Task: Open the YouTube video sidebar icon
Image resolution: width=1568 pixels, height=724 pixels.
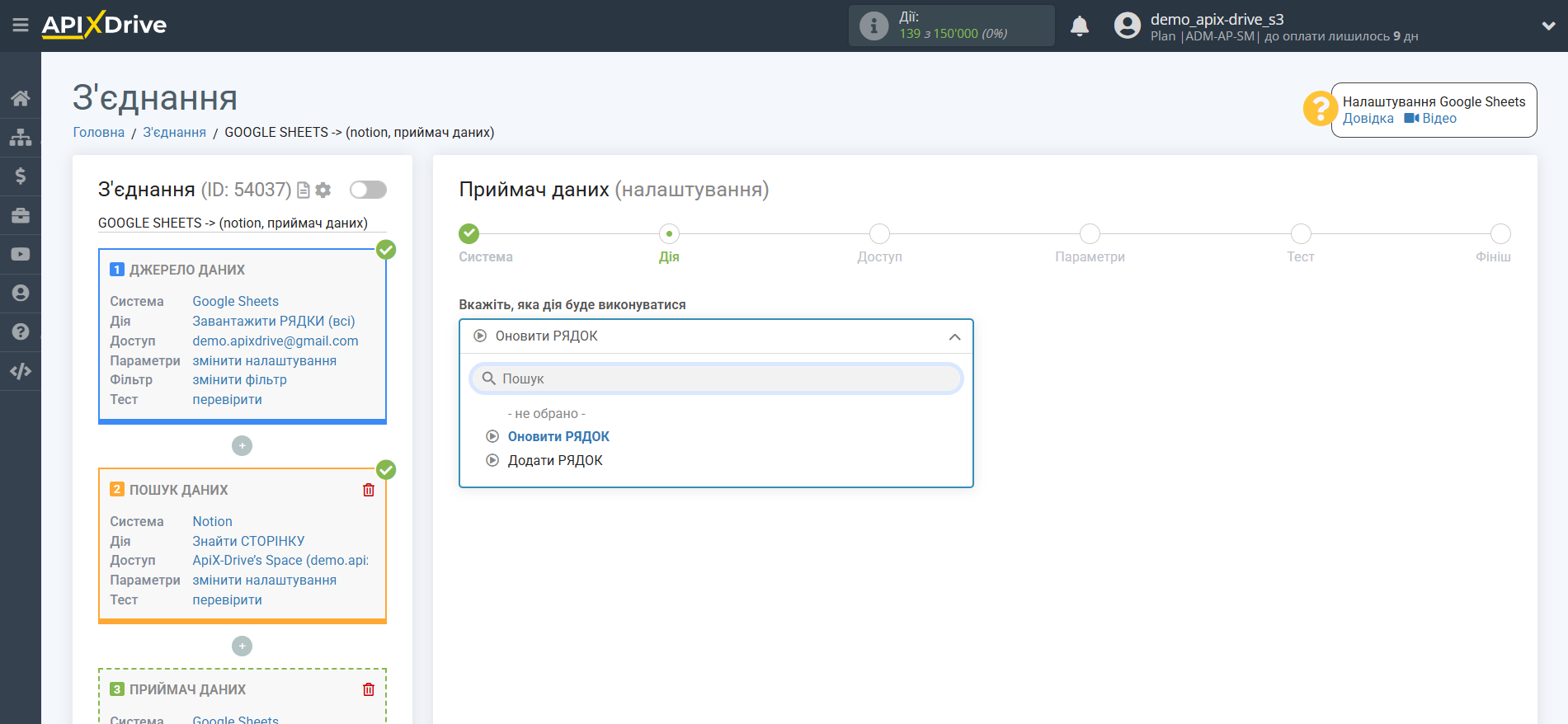Action: click(21, 254)
